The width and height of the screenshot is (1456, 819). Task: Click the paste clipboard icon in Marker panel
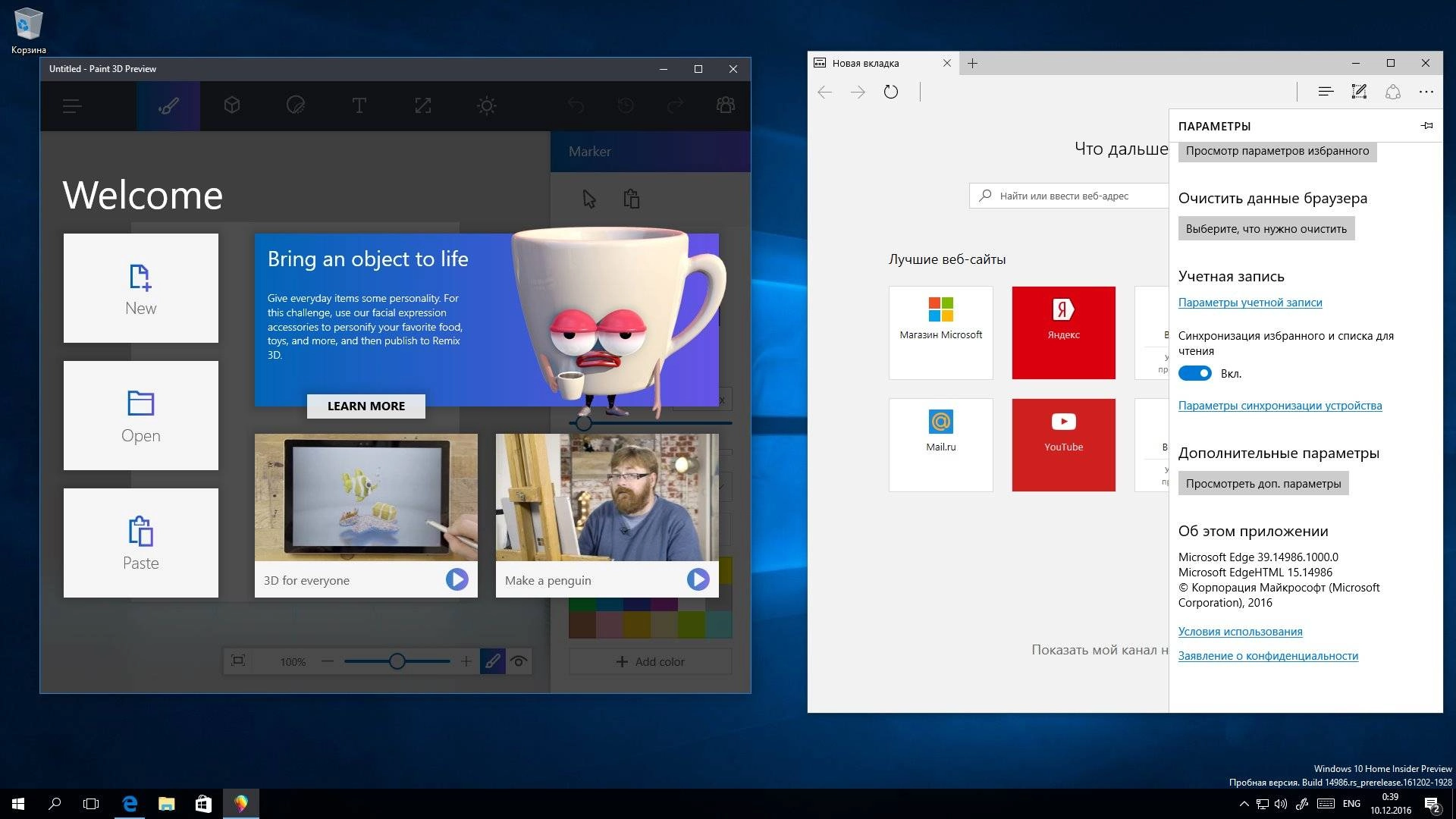click(x=632, y=199)
